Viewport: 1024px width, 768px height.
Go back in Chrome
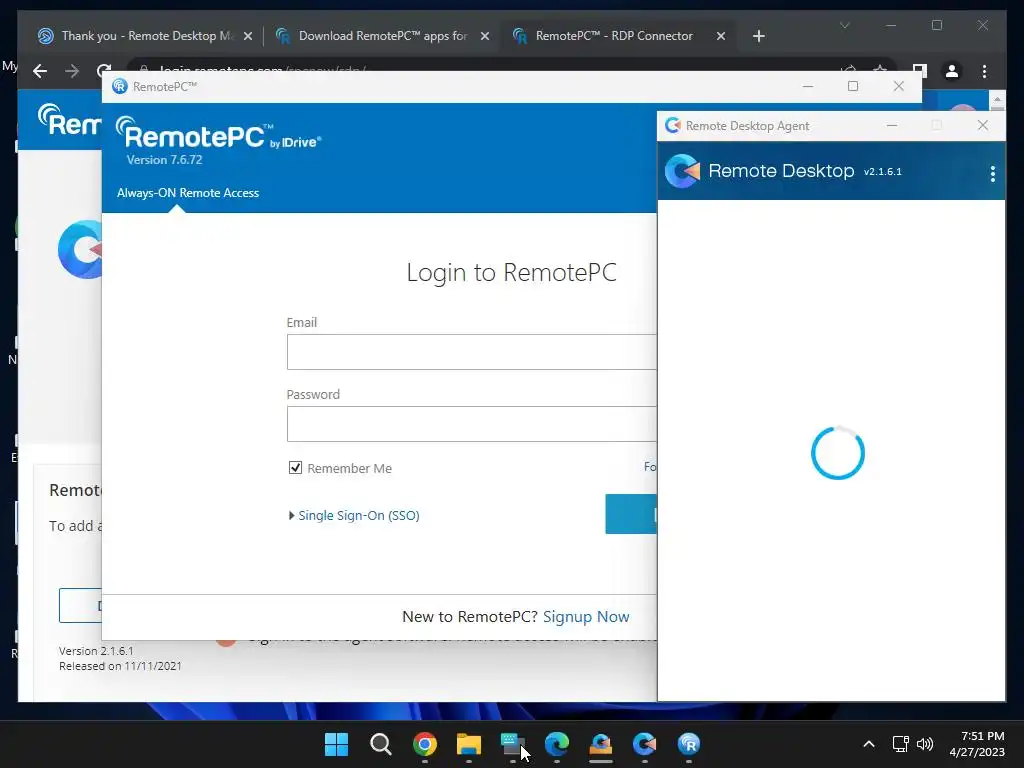[x=40, y=71]
